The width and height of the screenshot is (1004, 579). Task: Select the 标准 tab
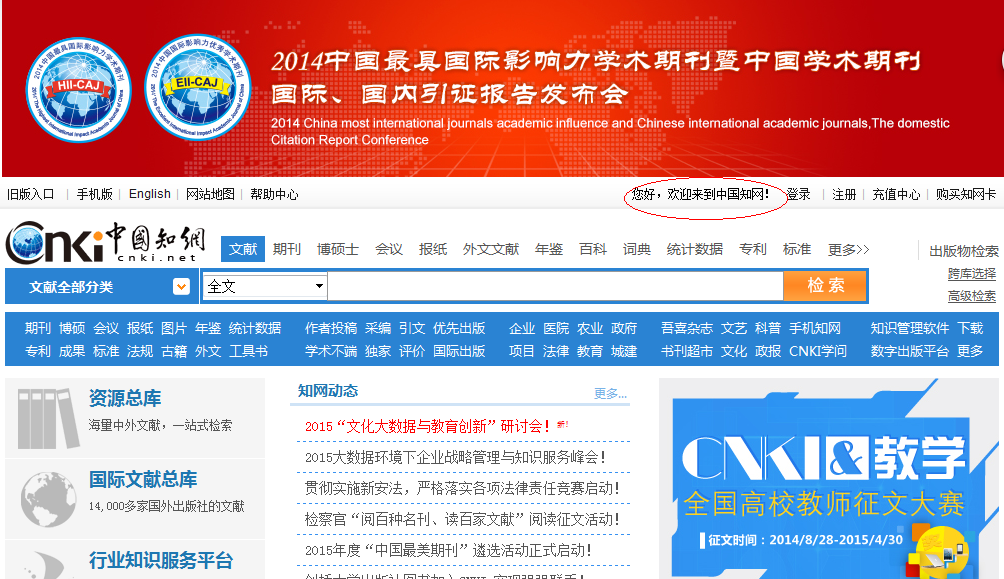pos(797,249)
